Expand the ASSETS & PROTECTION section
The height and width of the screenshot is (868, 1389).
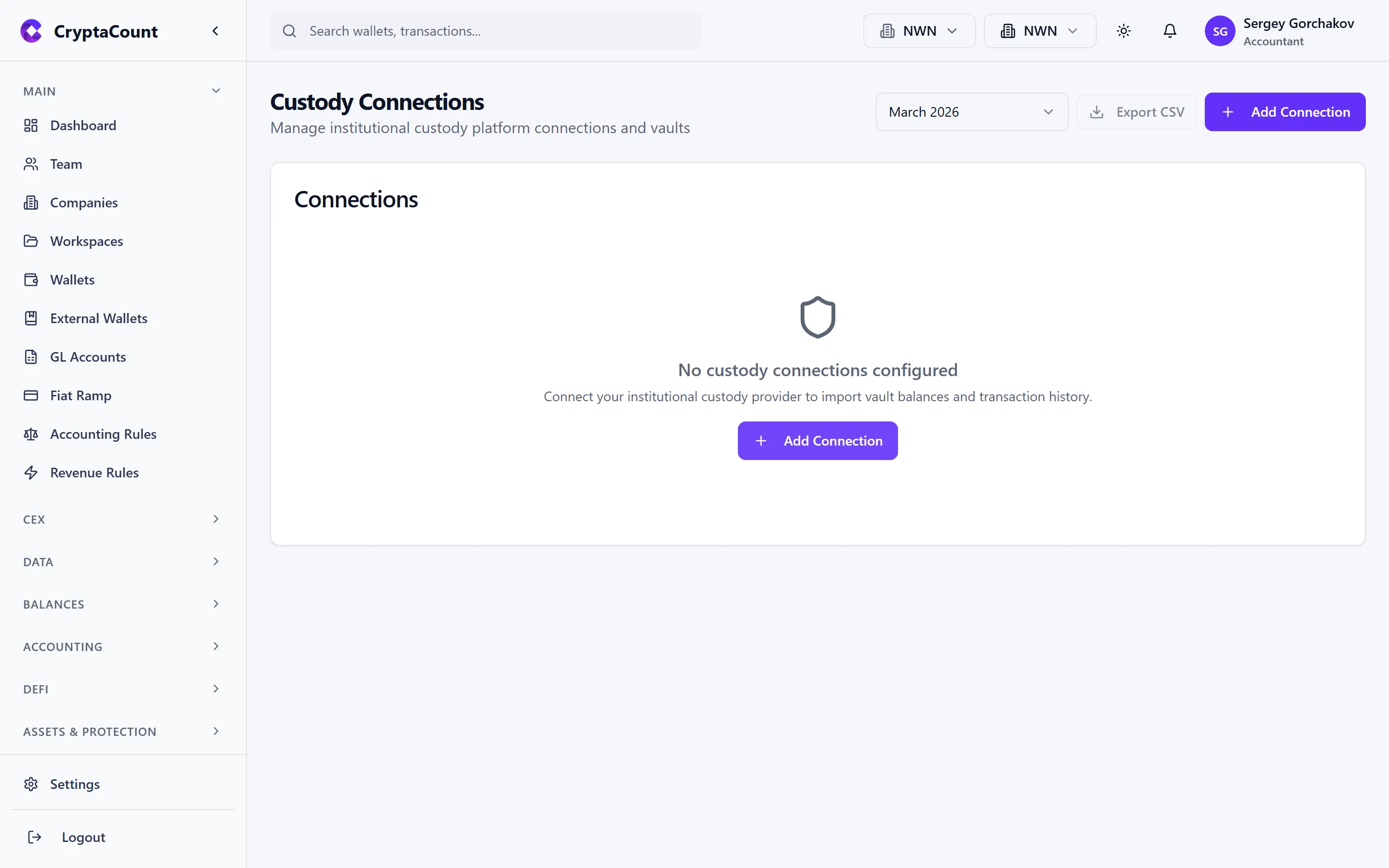121,732
